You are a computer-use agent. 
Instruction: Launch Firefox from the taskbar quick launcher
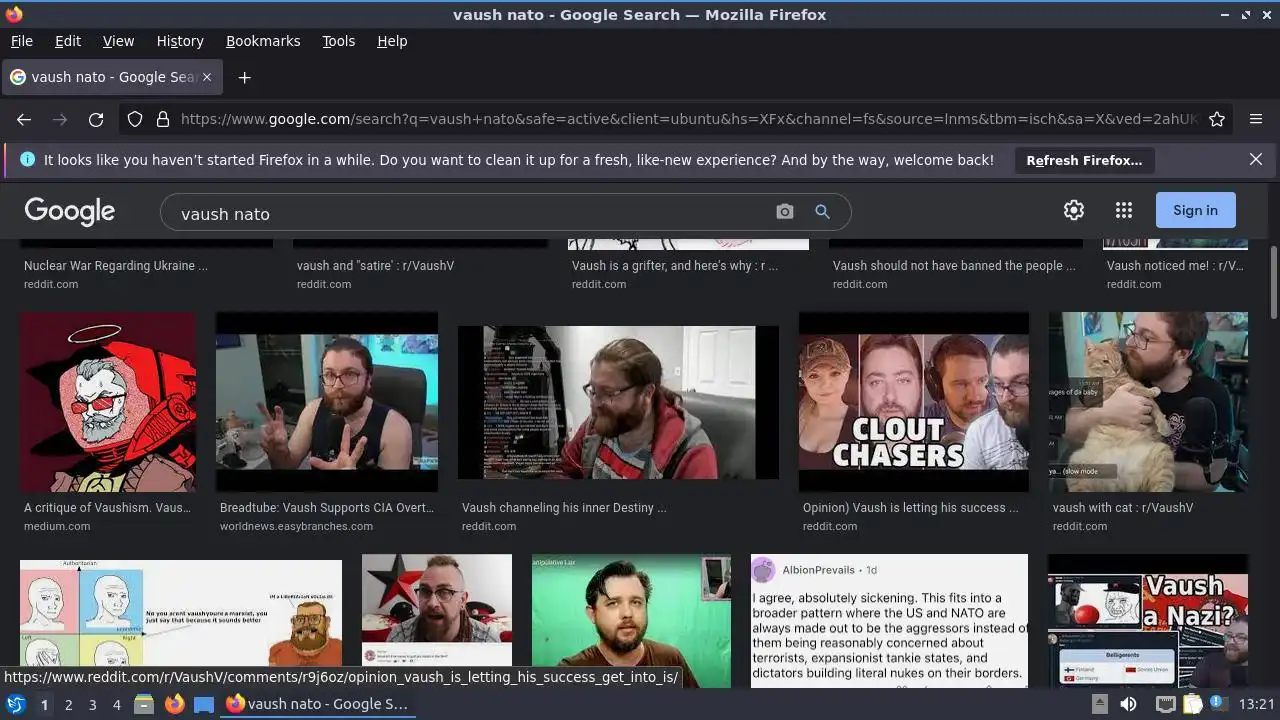174,704
